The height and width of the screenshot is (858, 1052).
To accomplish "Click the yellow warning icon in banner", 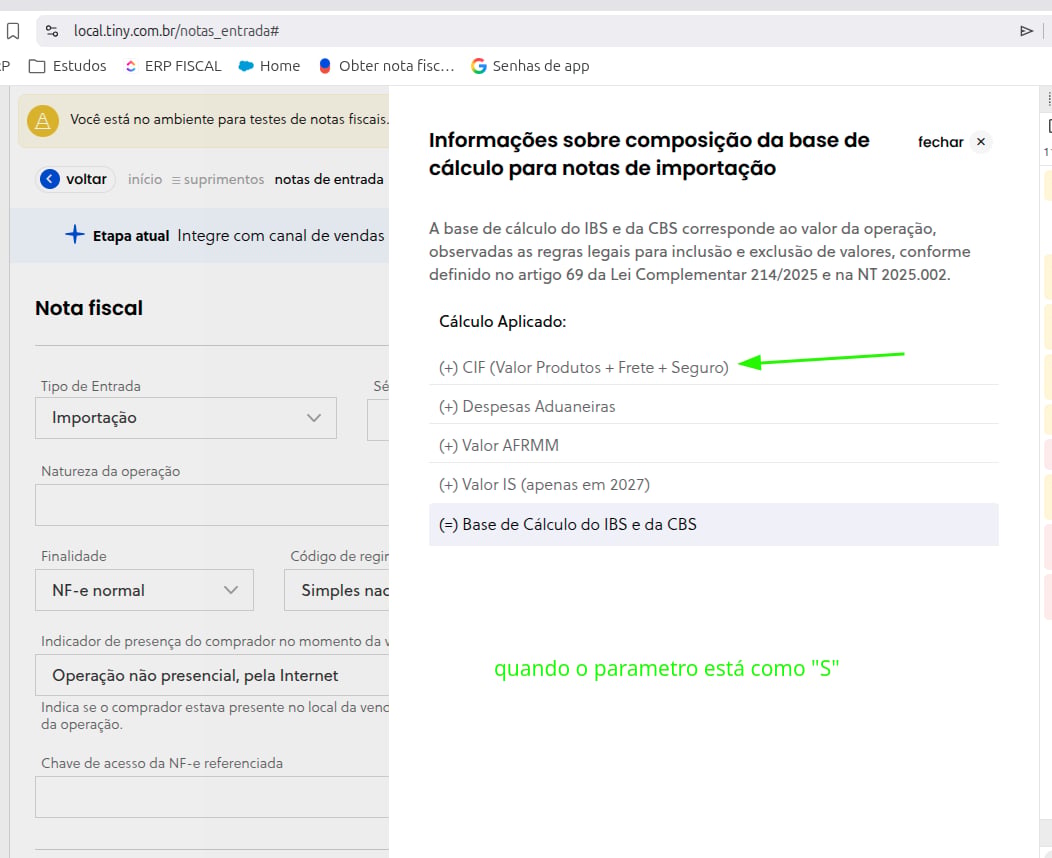I will tap(43, 121).
